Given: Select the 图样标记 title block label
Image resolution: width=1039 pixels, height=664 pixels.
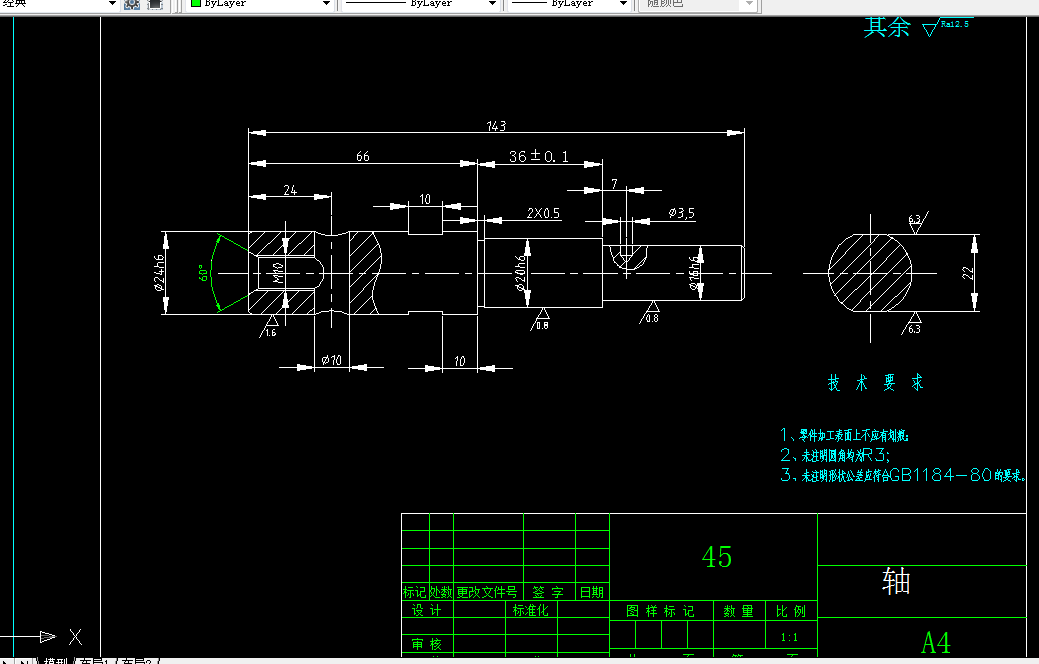Looking at the screenshot, I should tap(660, 611).
